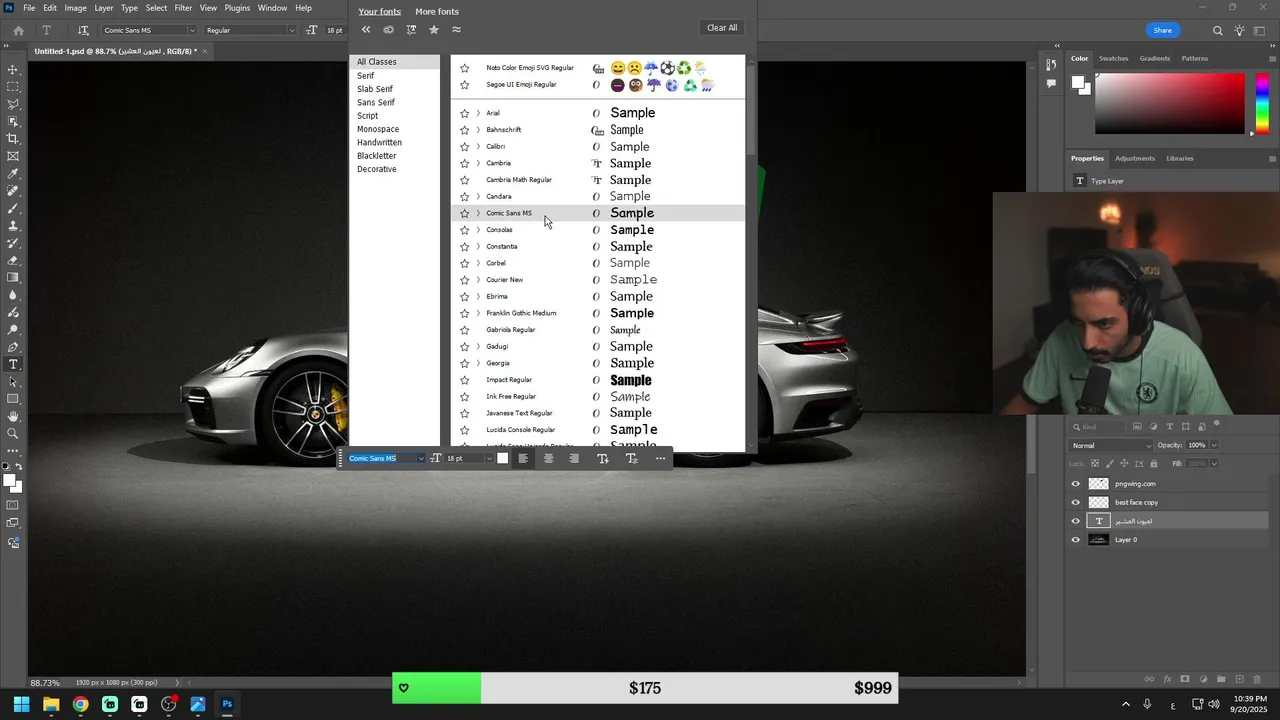1280x720 pixels.
Task: Select the Zoom tool in the toolbox
Action: click(13, 433)
